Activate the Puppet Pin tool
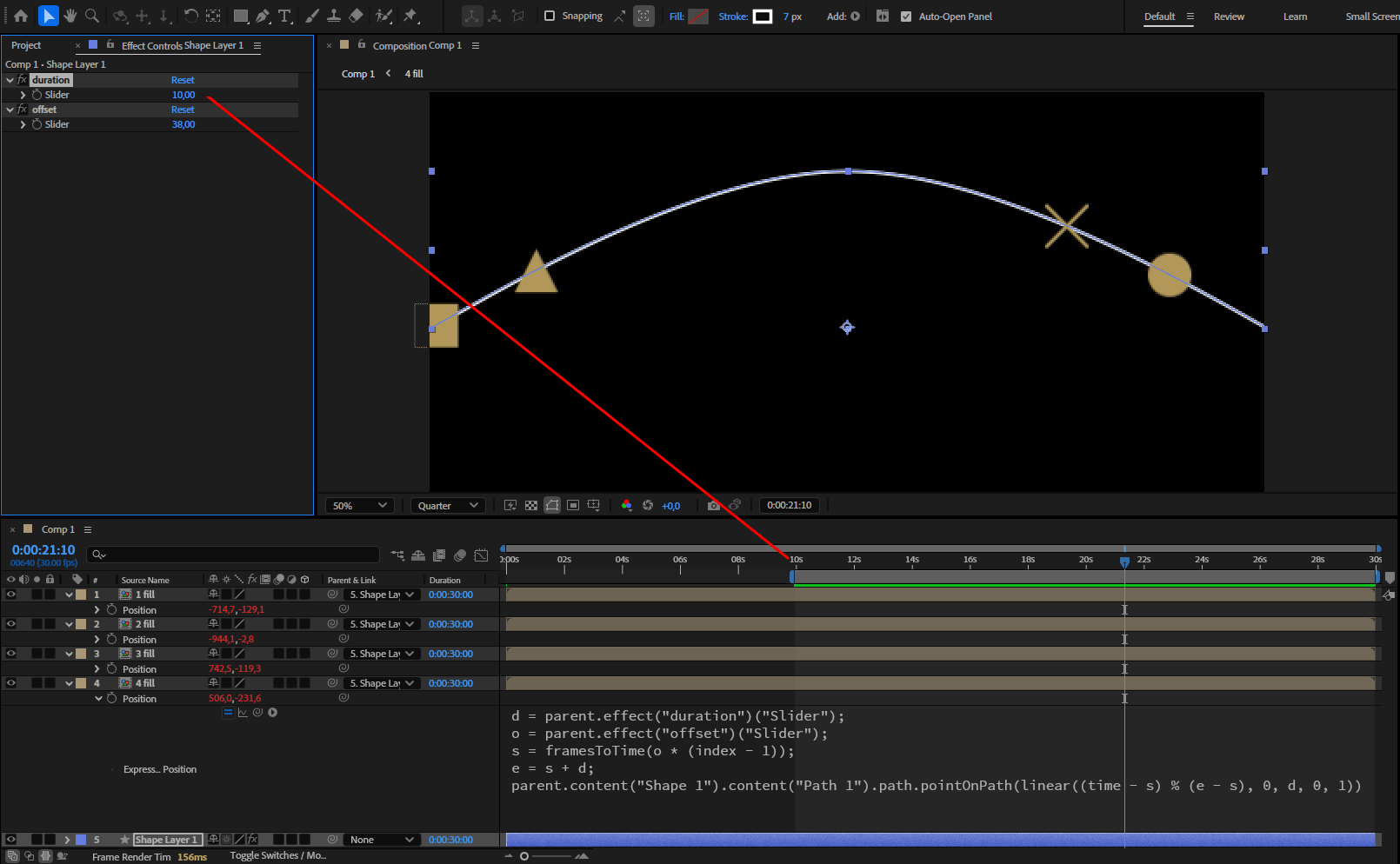Image resolution: width=1400 pixels, height=864 pixels. (410, 16)
